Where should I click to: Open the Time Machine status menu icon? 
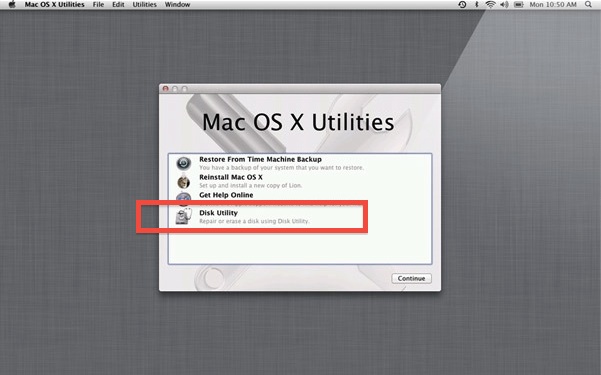(462, 5)
